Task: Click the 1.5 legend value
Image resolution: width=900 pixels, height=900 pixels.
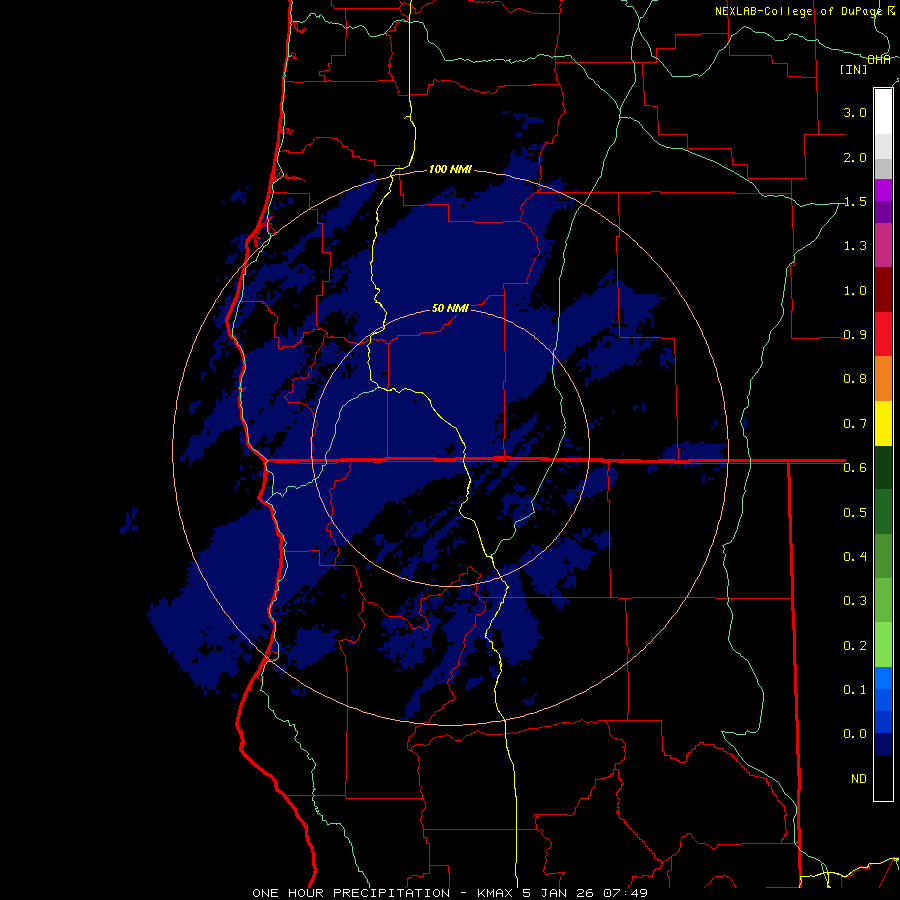Action: 855,201
